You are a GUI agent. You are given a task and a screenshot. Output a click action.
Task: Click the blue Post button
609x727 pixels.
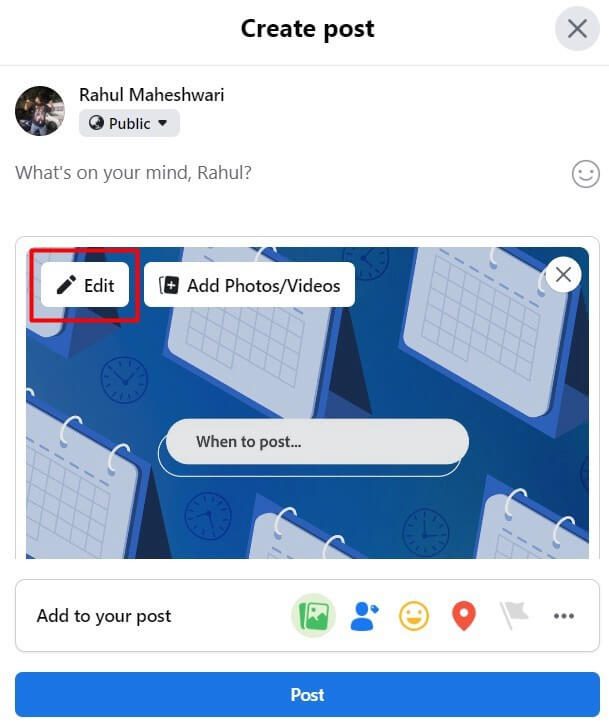tap(307, 694)
